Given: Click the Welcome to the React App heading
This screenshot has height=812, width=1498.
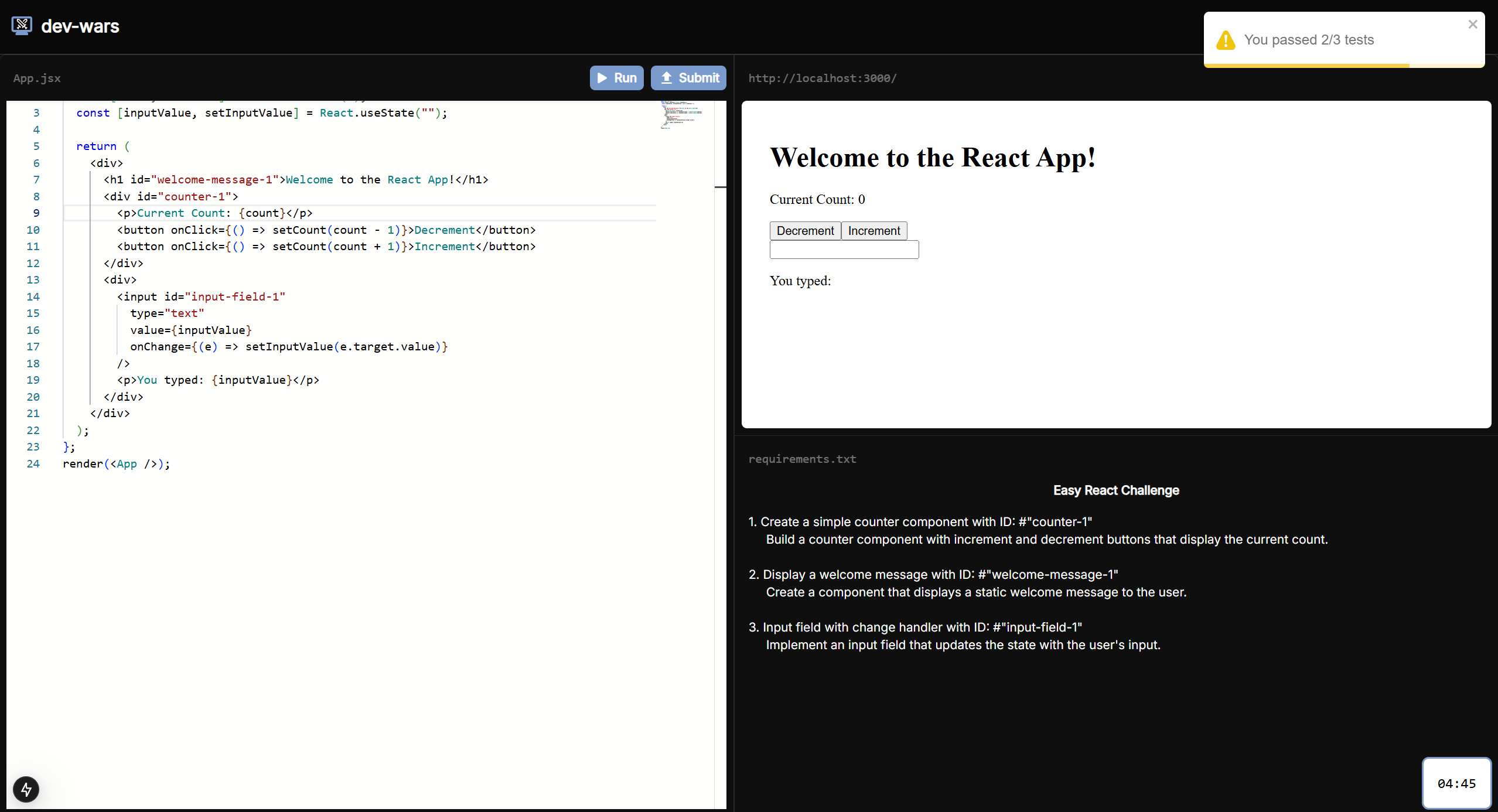Looking at the screenshot, I should pyautogui.click(x=932, y=158).
